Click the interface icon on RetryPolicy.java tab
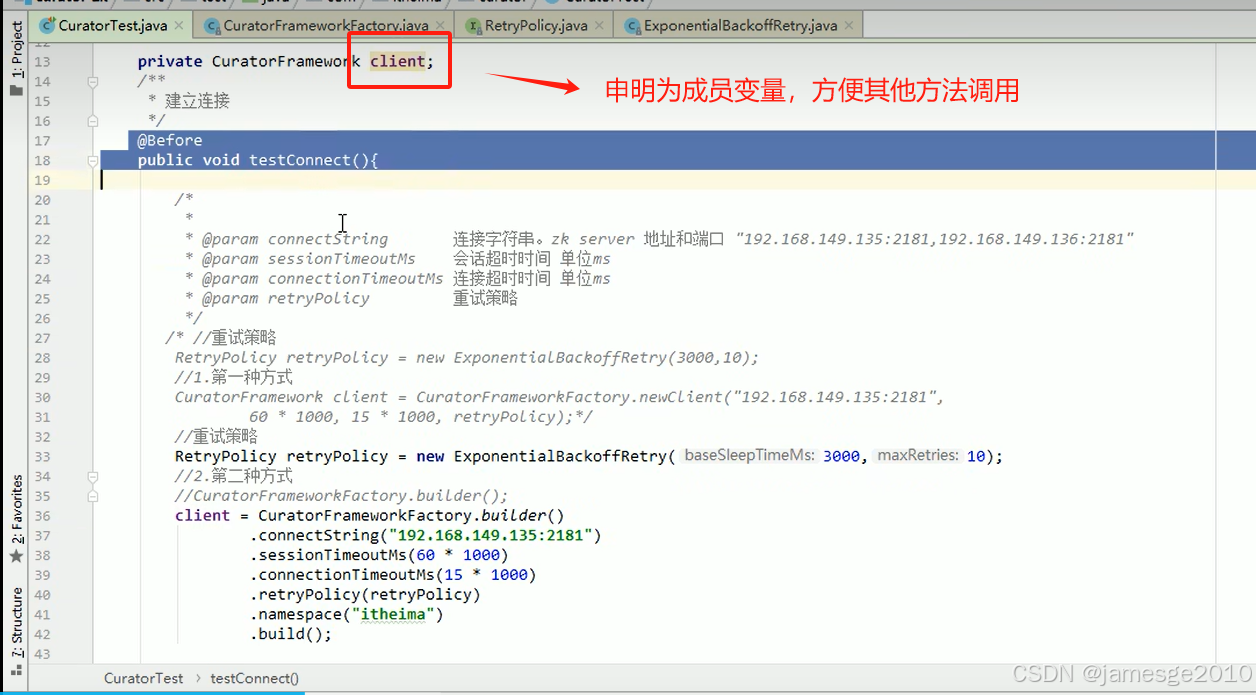 pos(473,25)
